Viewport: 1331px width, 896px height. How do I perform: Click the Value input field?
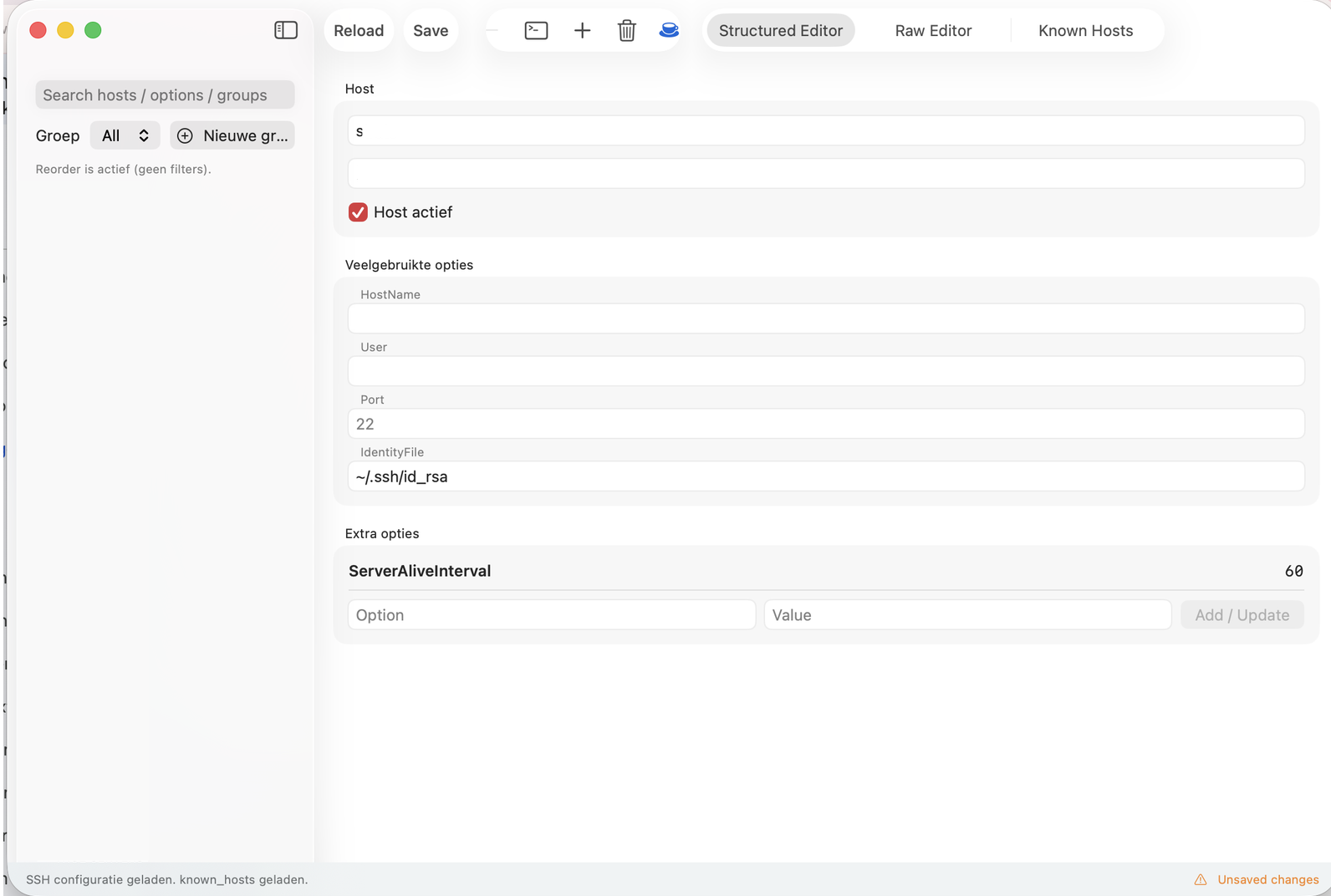967,615
